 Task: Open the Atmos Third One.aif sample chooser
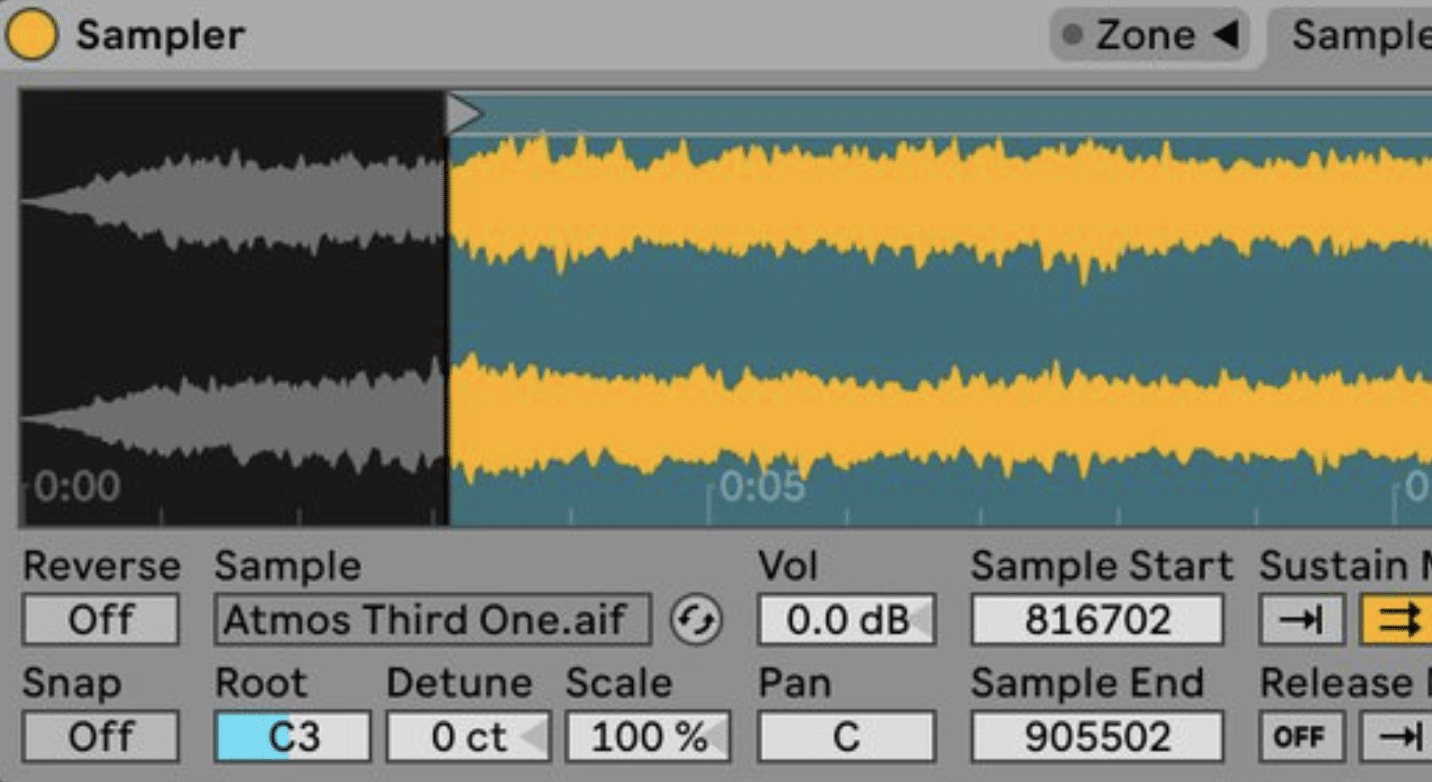[x=432, y=620]
